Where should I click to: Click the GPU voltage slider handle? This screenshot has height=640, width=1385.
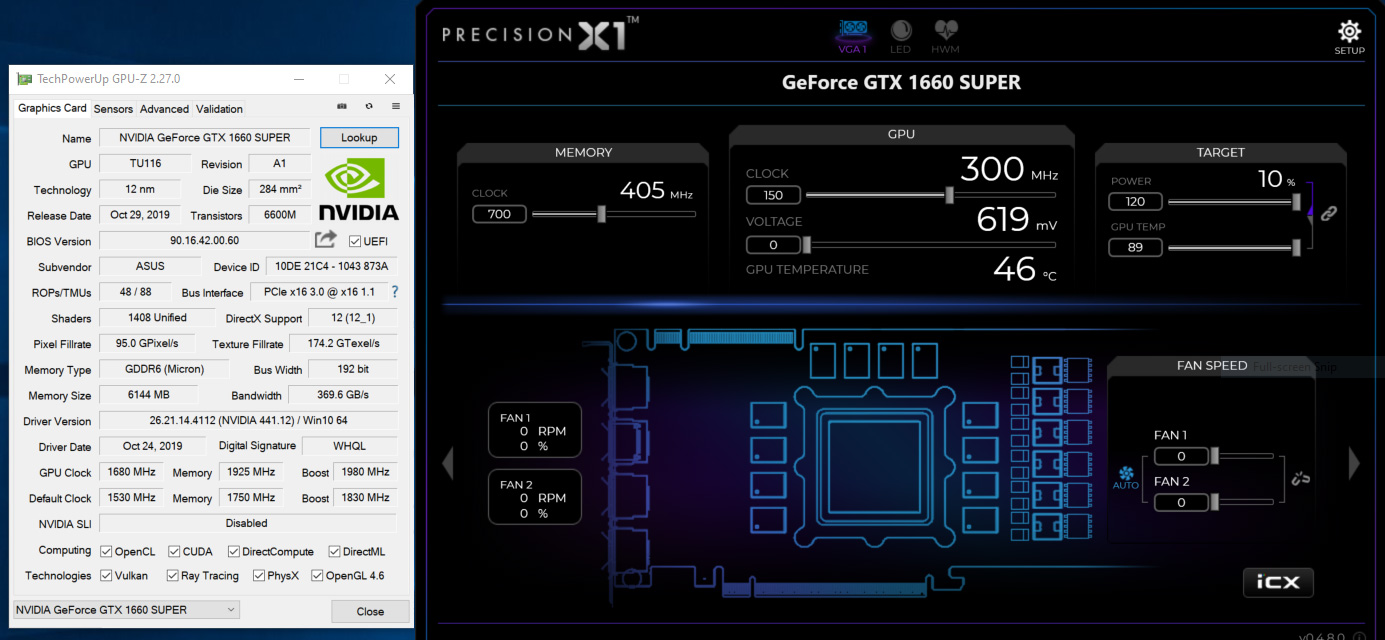tap(807, 245)
